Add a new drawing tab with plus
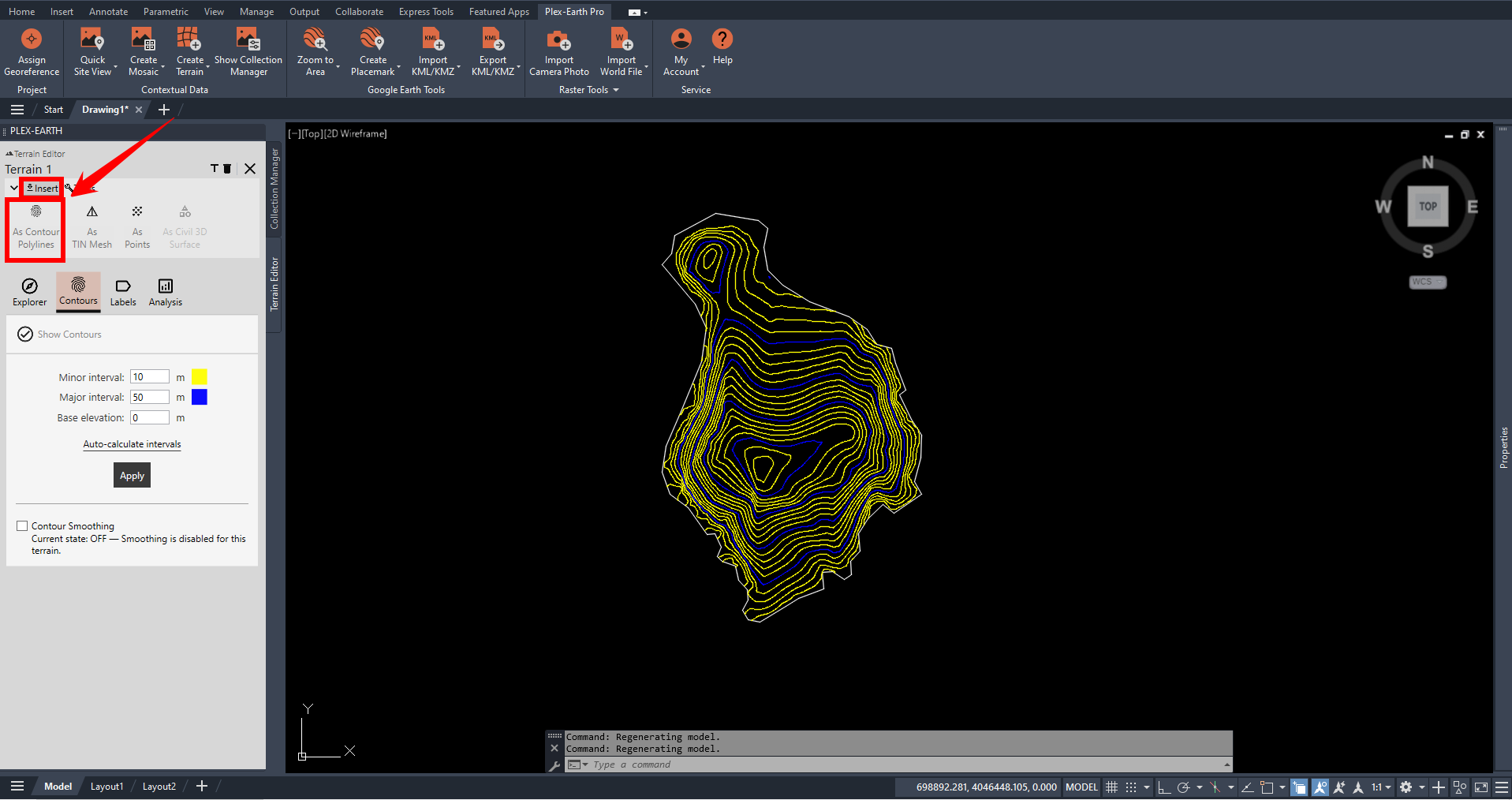This screenshot has width=1512, height=800. point(164,110)
